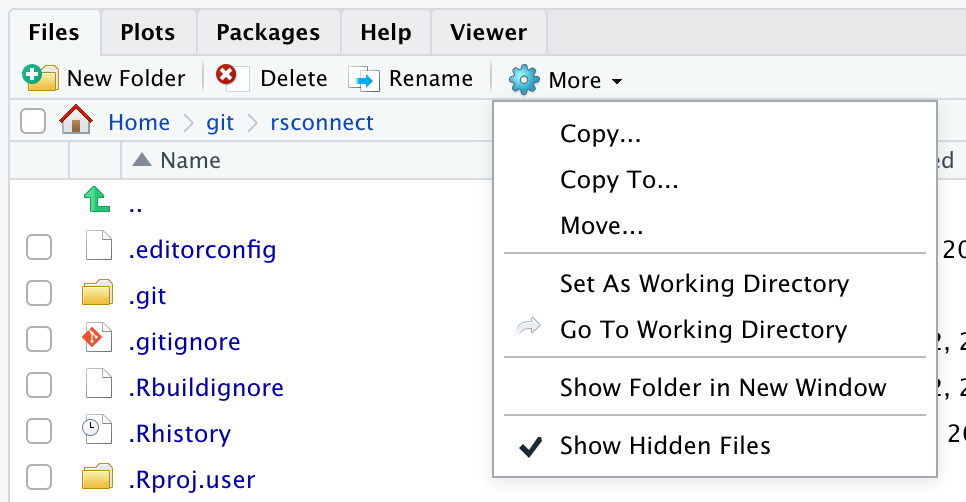Tick the .Rbuildignore checkbox
The height and width of the screenshot is (502, 966).
[x=38, y=387]
